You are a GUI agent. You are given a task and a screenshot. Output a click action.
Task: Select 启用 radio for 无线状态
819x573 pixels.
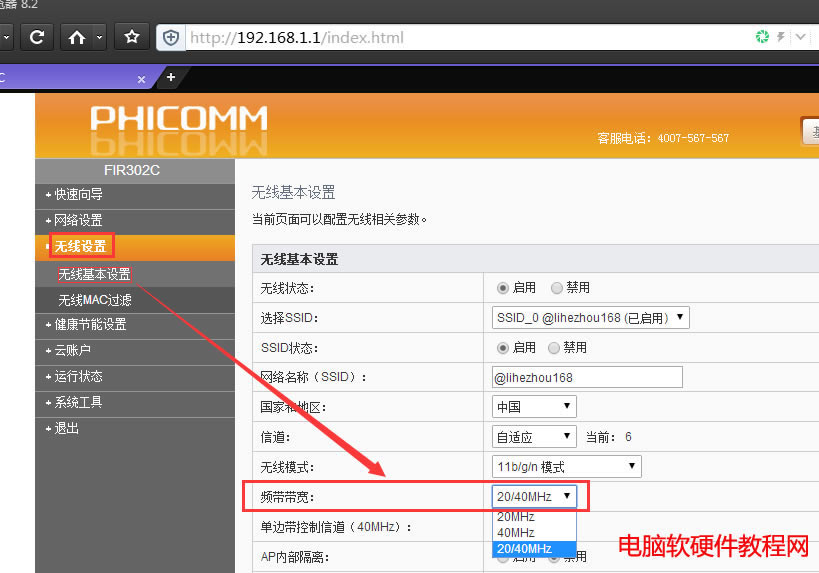coord(503,287)
